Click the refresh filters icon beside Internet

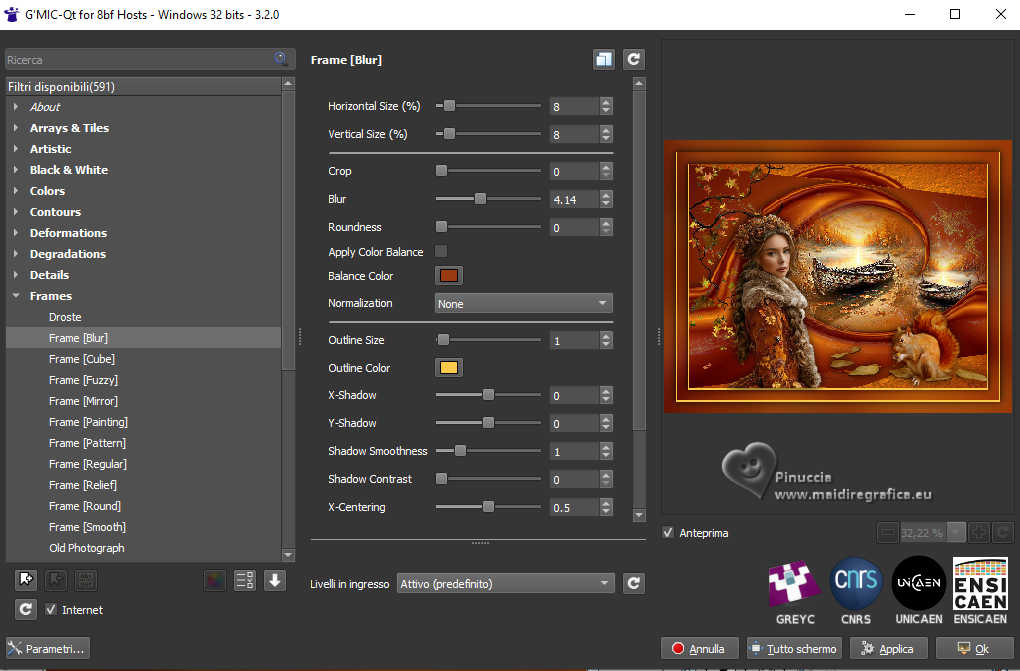(25, 609)
